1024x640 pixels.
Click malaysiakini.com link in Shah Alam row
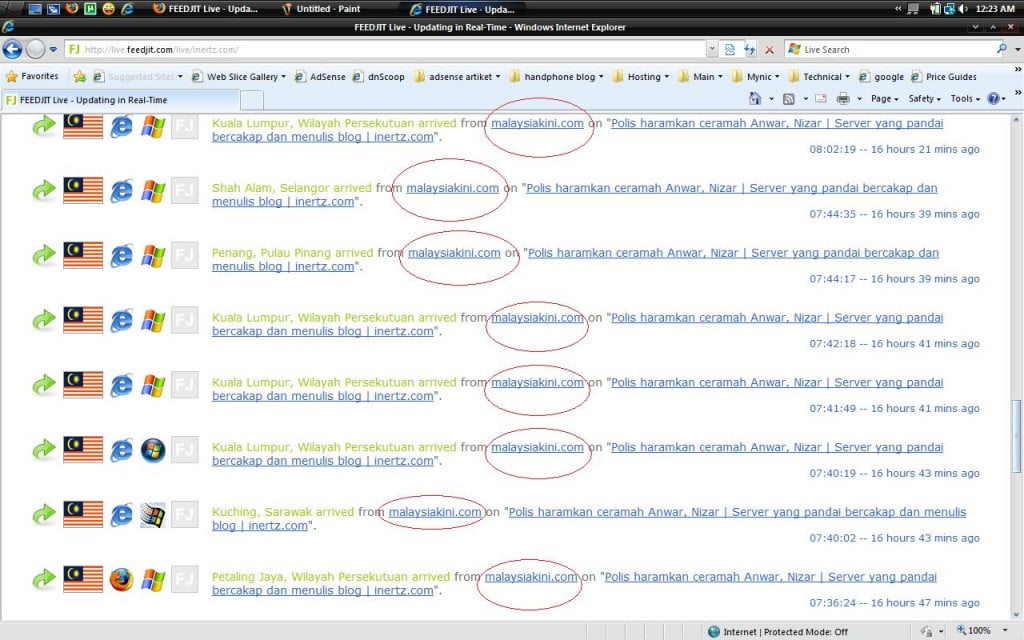[x=453, y=188]
